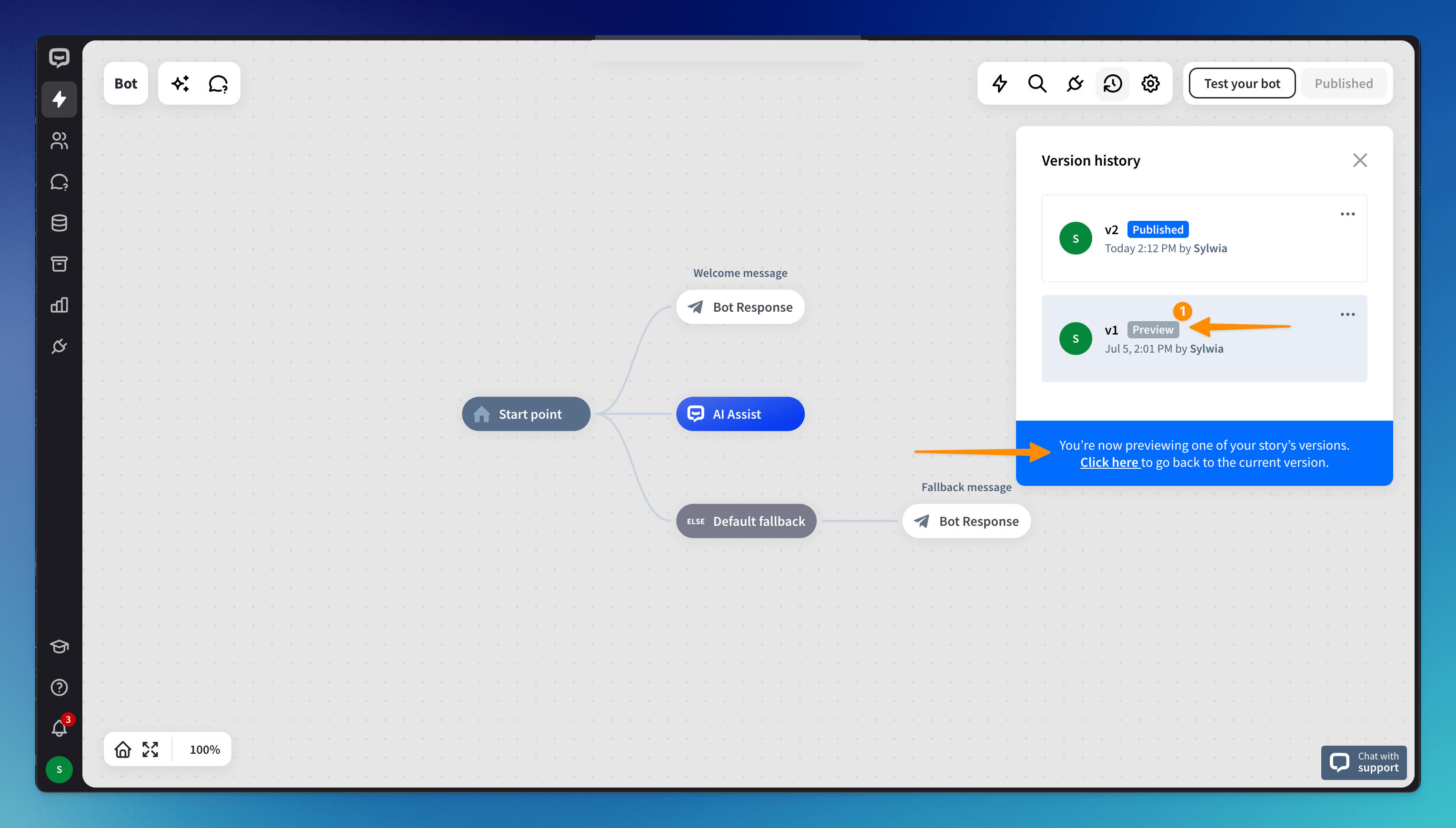Open Chat with support widget
The image size is (1456, 828).
click(1363, 762)
